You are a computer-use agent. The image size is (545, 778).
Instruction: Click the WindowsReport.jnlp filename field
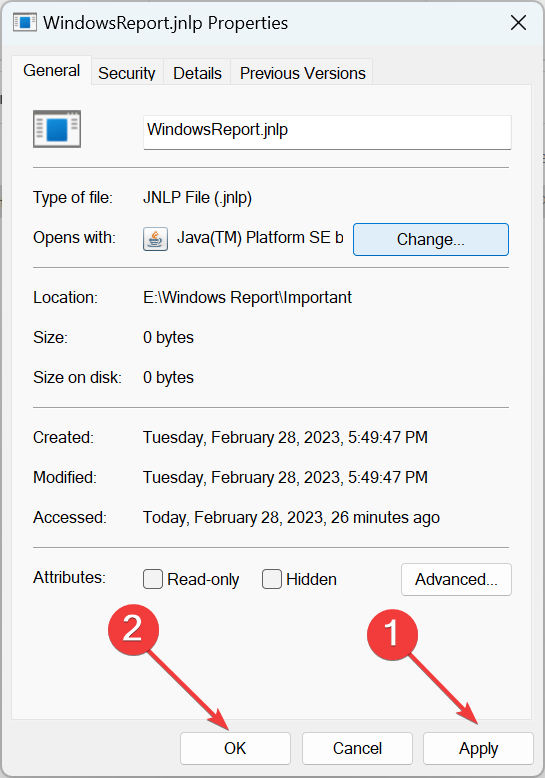tap(327, 132)
